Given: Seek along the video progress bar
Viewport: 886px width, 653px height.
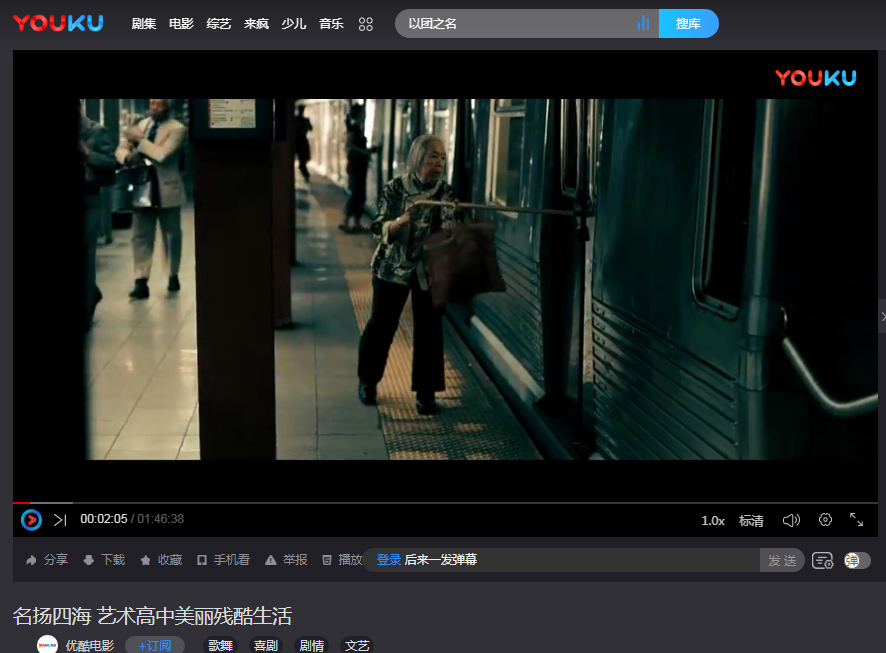Looking at the screenshot, I should coord(445,502).
